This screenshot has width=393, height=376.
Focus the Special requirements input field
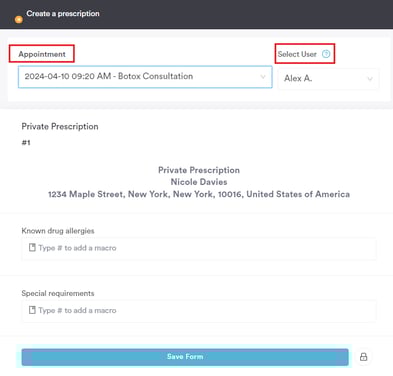coord(199,311)
